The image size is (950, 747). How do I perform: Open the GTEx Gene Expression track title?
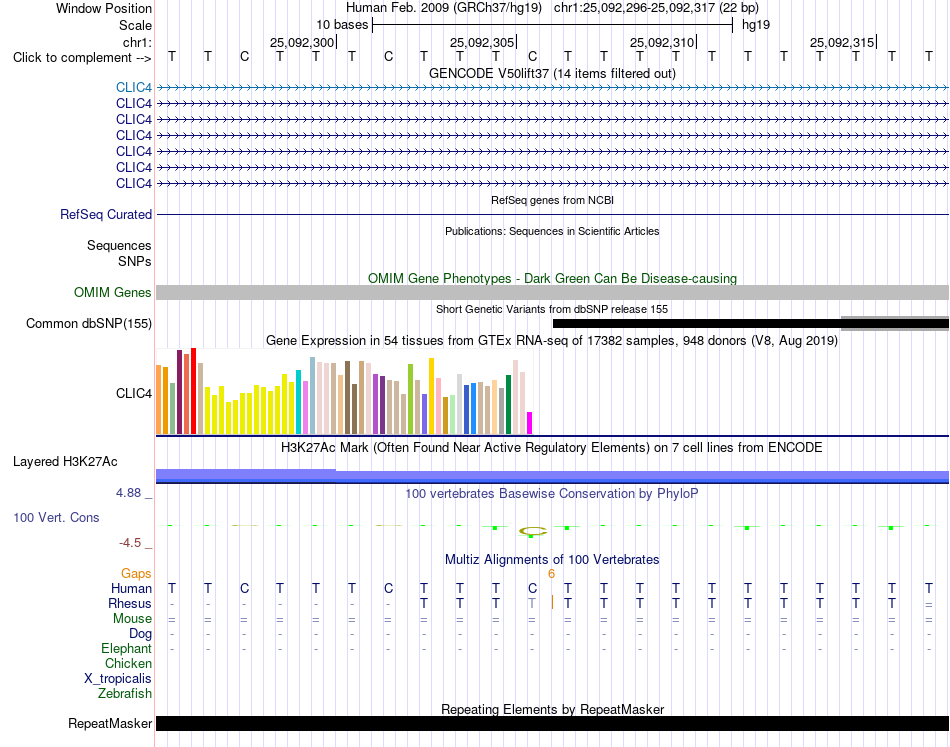(x=552, y=340)
